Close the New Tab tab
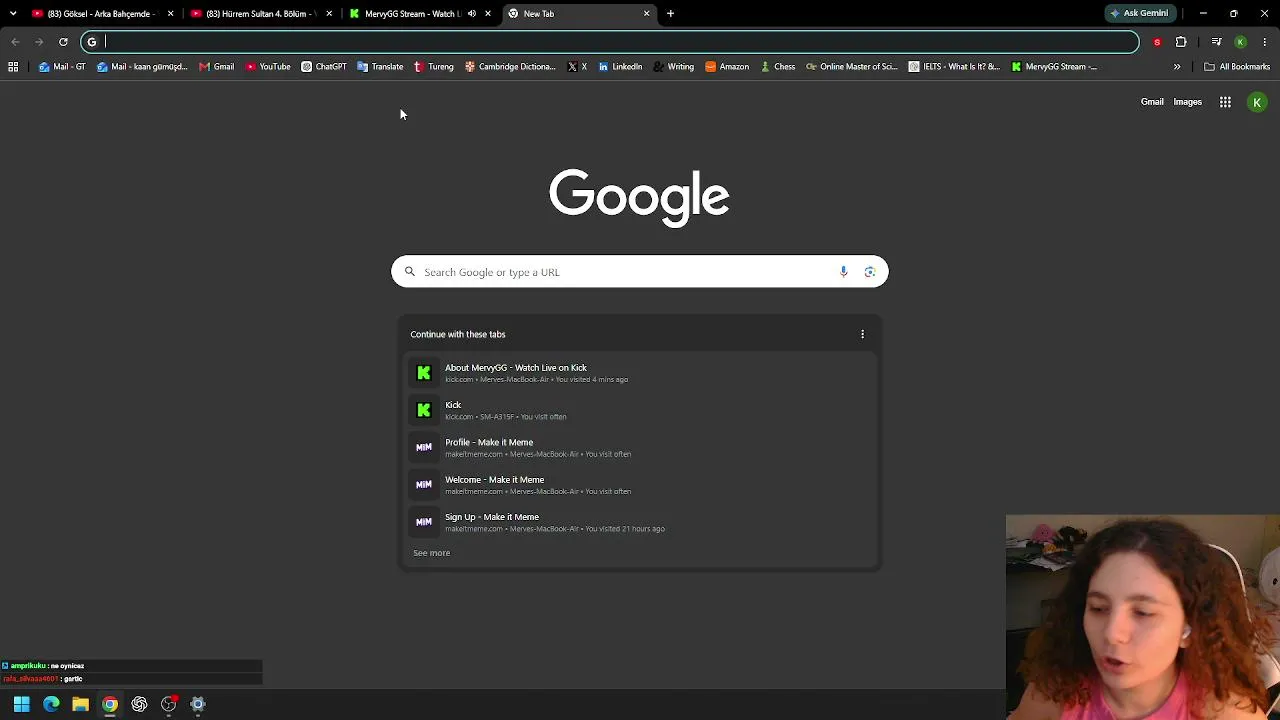The width and height of the screenshot is (1280, 720). coord(647,14)
